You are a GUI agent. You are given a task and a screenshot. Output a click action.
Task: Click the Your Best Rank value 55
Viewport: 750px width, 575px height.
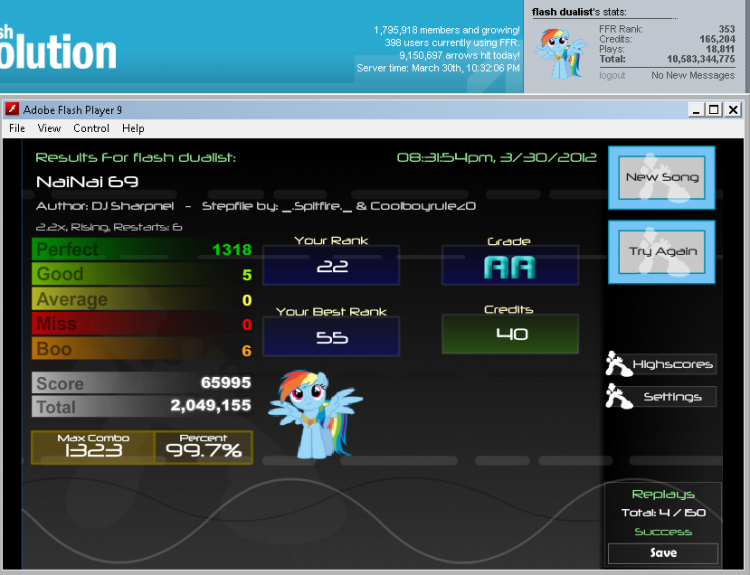click(331, 337)
